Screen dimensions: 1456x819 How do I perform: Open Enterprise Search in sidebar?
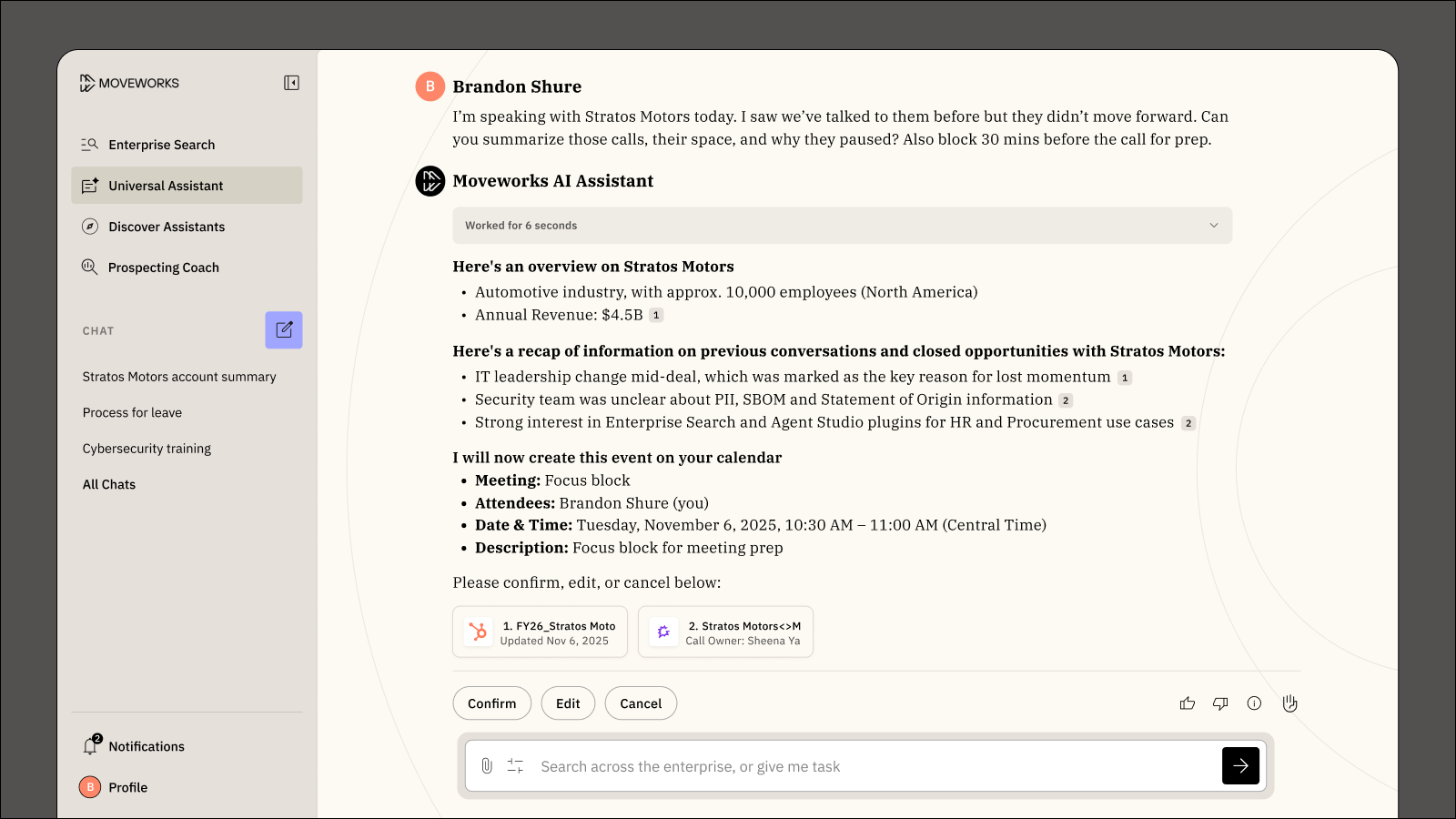(161, 145)
